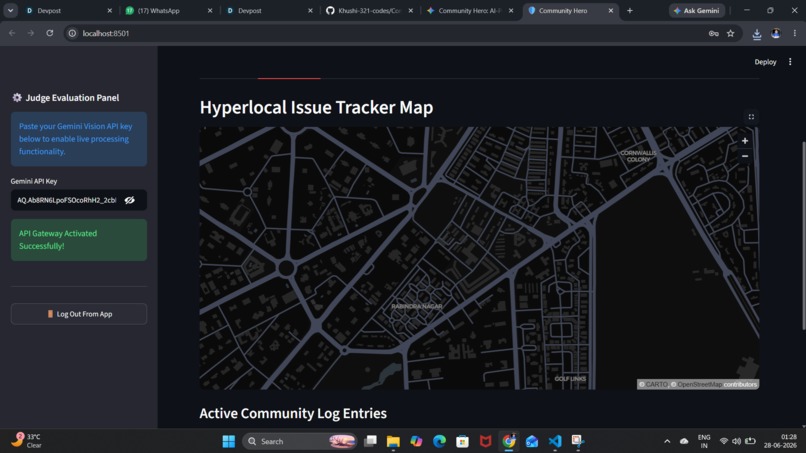The height and width of the screenshot is (453, 806).
Task: Go forward in browser history
Action: point(31,33)
